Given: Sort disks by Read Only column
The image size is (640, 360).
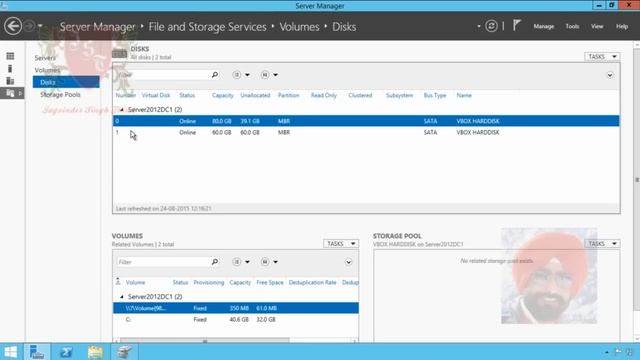Looking at the screenshot, I should (x=324, y=96).
